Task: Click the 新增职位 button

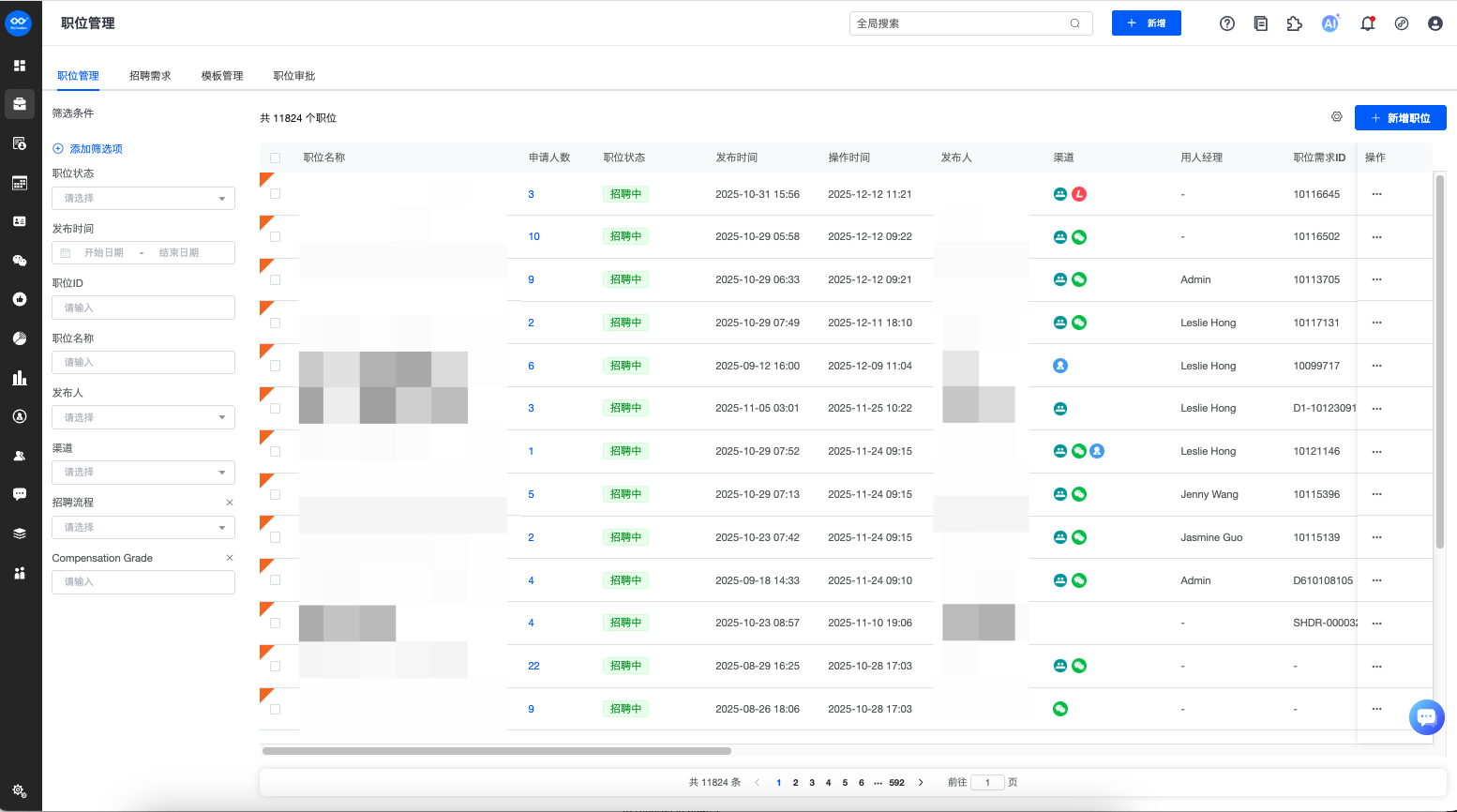Action: (1400, 118)
